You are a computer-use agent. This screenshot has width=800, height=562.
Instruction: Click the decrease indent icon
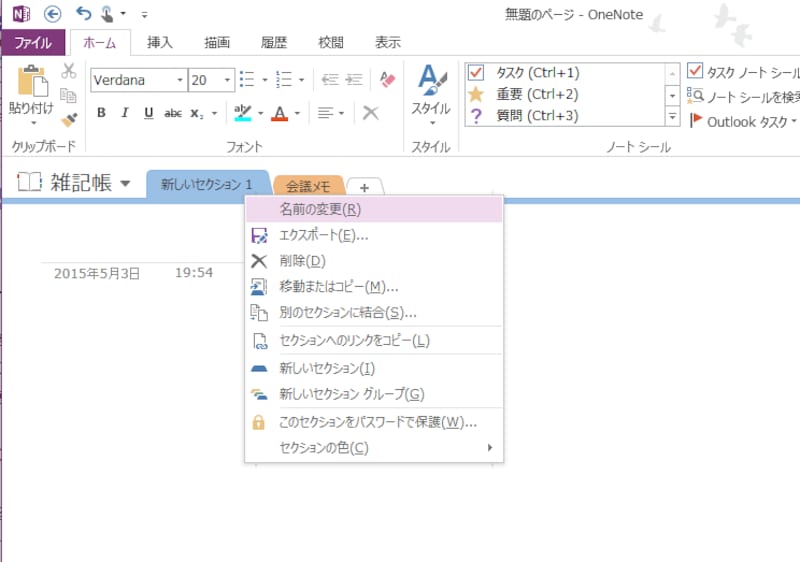click(x=330, y=80)
